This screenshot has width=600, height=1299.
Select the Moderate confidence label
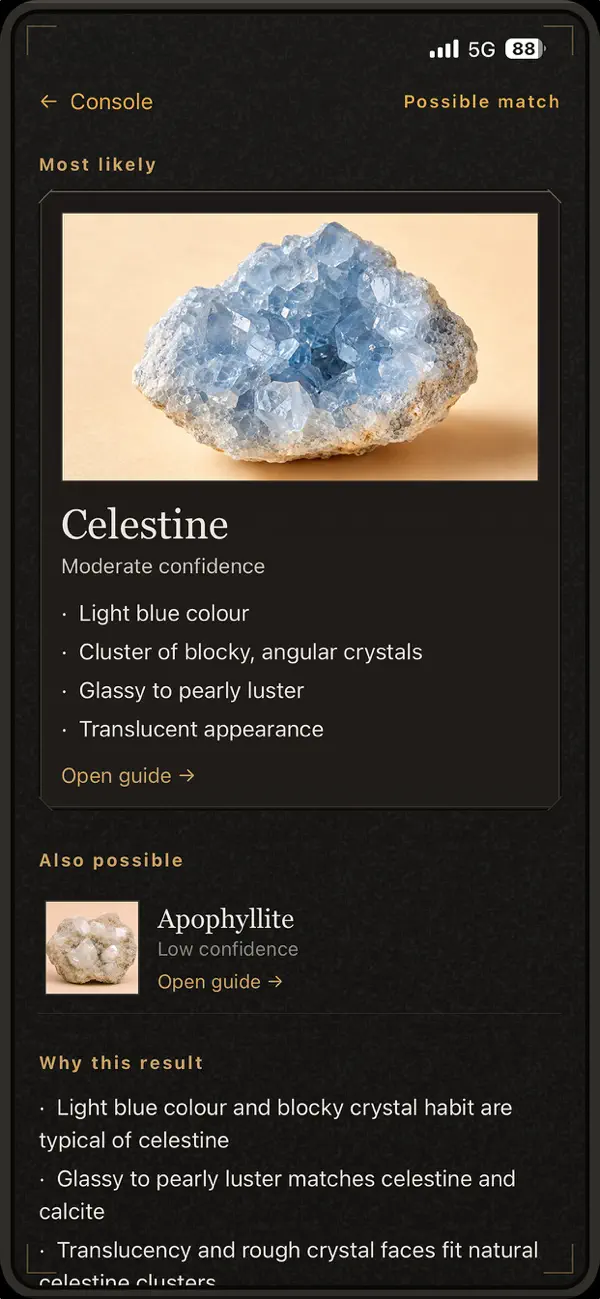click(163, 566)
